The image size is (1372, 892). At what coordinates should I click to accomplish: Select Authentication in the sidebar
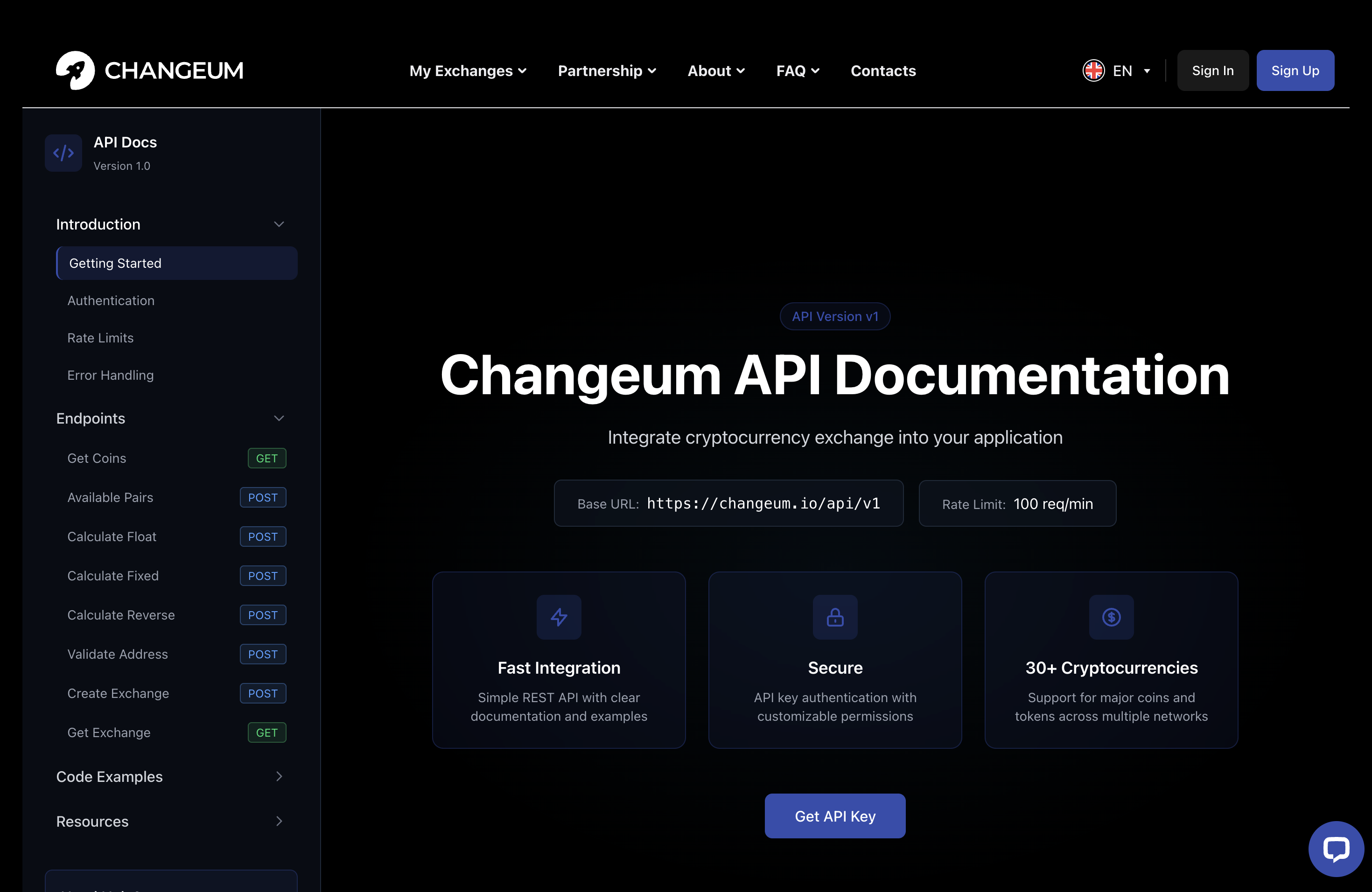111,301
